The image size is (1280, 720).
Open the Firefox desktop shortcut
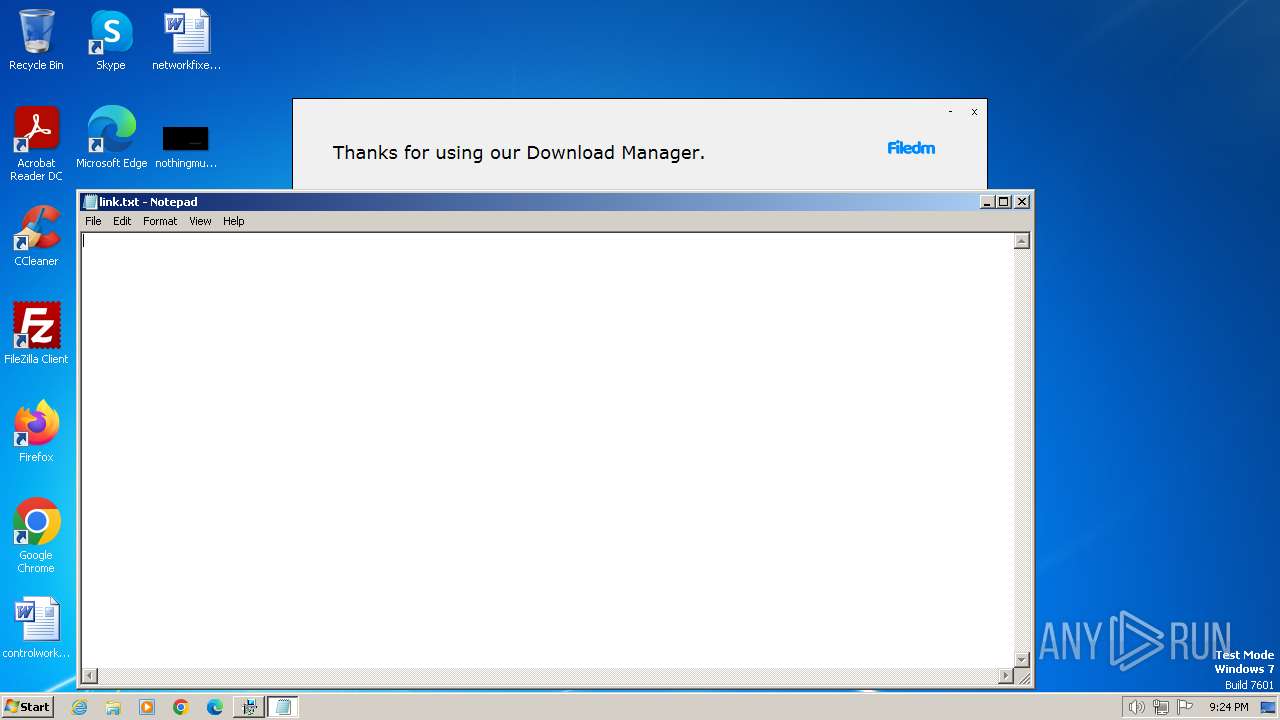click(36, 432)
